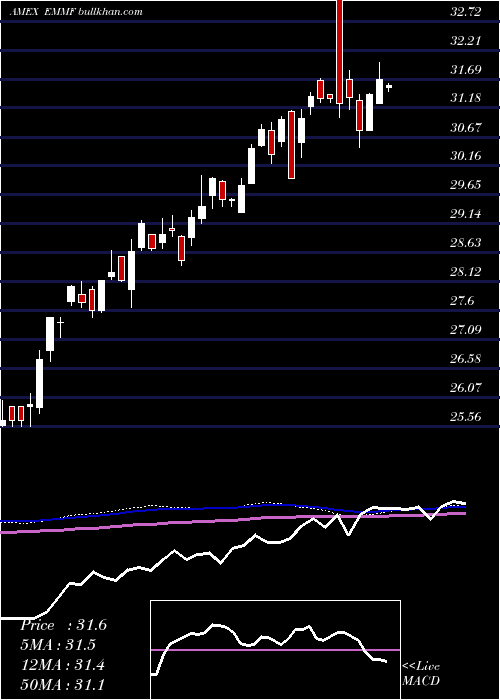The width and height of the screenshot is (500, 700).
Task: Click the 27.09 price axis label
Action: click(466, 330)
